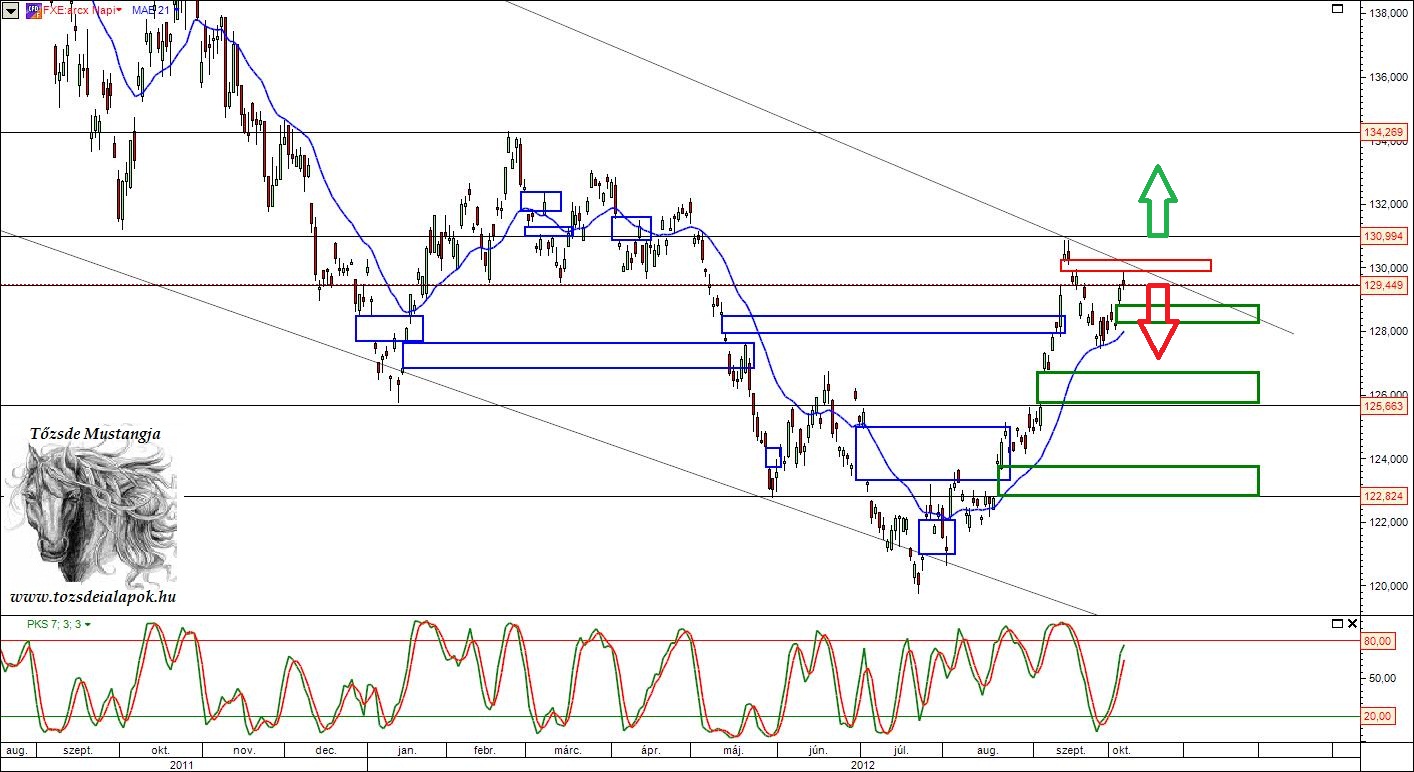Image resolution: width=1414 pixels, height=772 pixels.
Task: Click the 125,663 support level label
Action: 1385,406
